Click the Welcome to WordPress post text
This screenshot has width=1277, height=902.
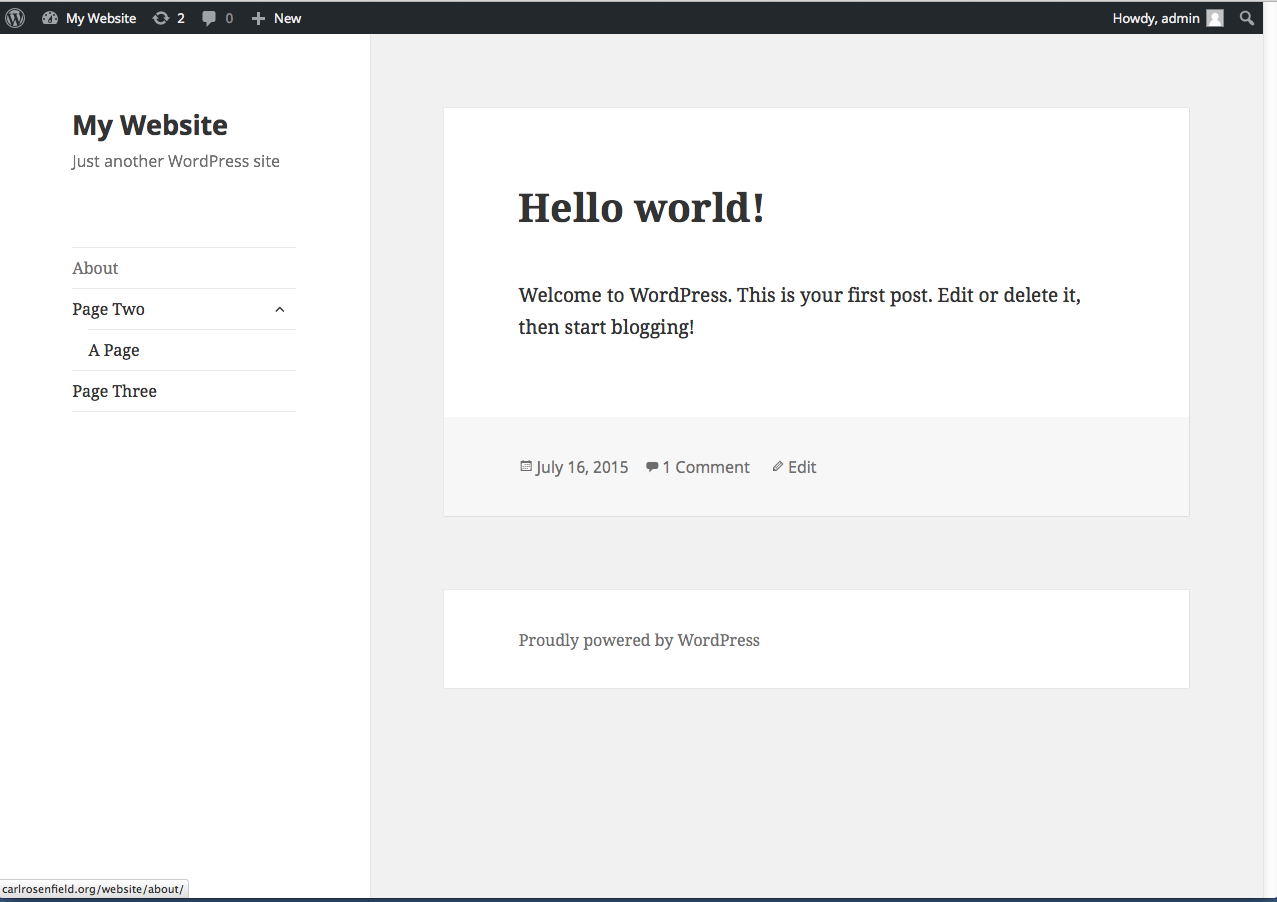tap(799, 311)
